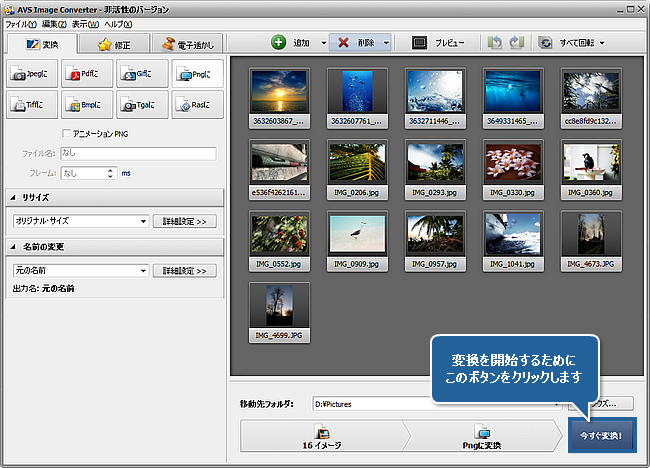Select the Tga format button
650x468 pixels.
pyautogui.click(x=141, y=104)
